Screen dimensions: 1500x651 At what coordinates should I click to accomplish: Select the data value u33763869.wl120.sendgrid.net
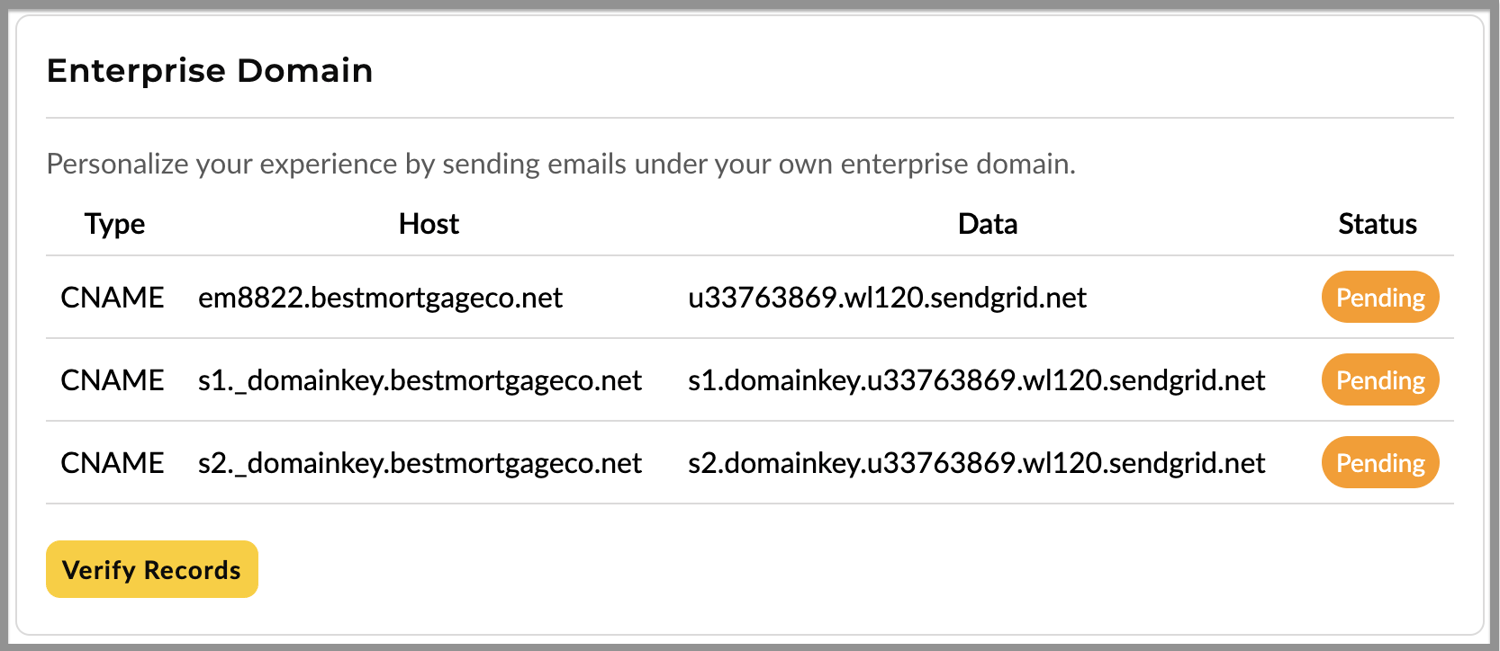pos(887,297)
